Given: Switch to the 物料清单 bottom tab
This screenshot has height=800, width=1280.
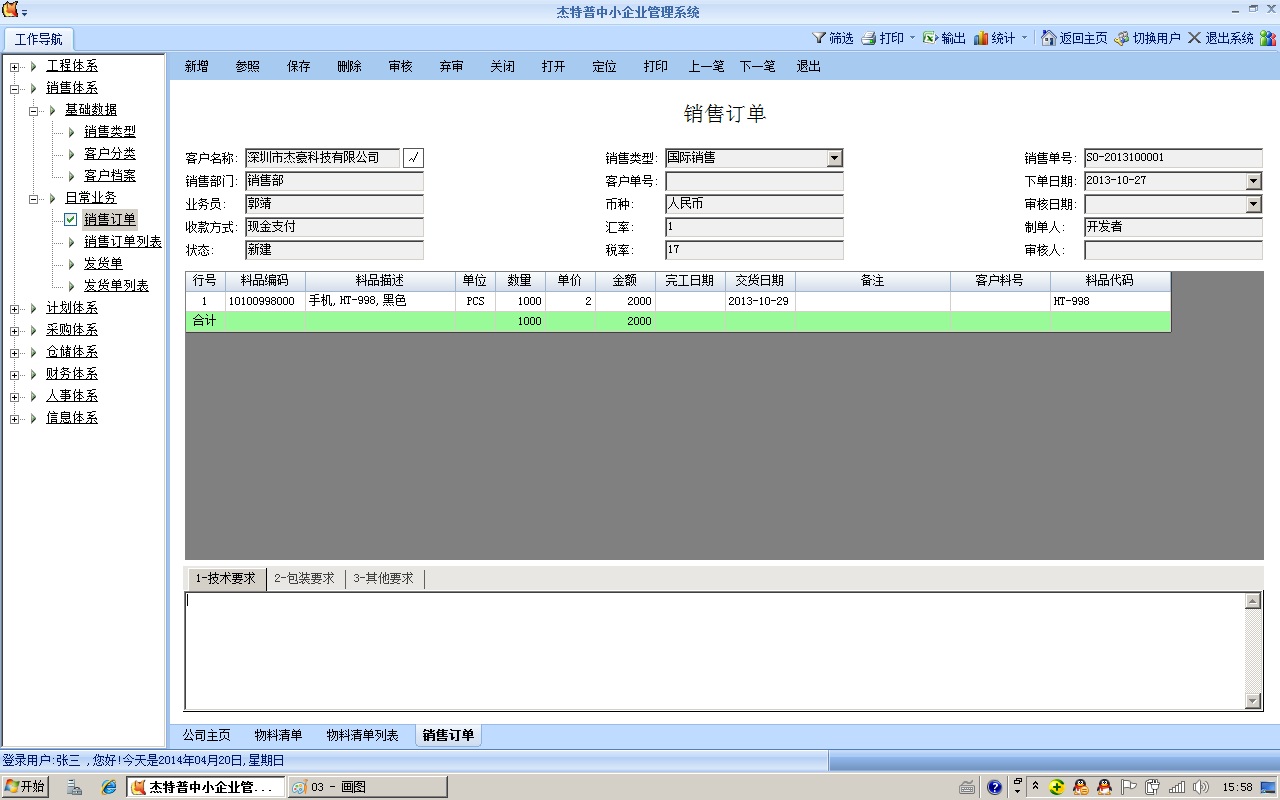Looking at the screenshot, I should tap(278, 736).
